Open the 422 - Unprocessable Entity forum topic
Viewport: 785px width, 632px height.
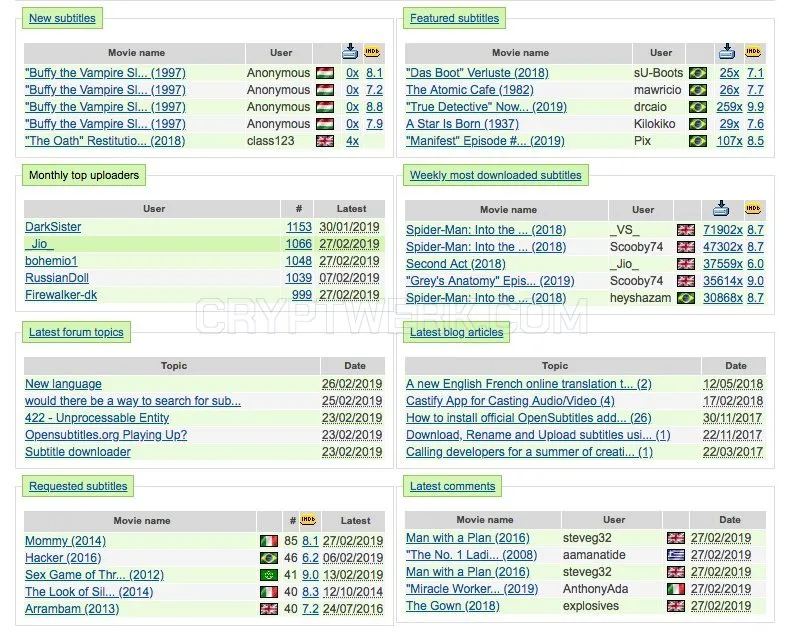click(97, 418)
